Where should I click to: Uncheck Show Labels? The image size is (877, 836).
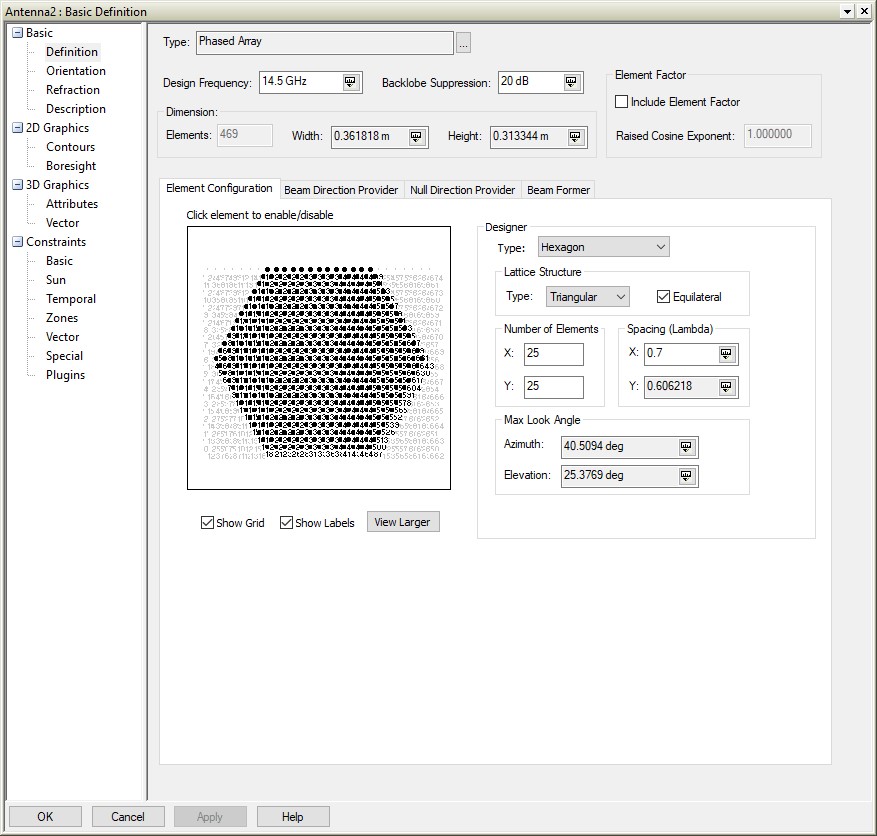click(x=286, y=522)
